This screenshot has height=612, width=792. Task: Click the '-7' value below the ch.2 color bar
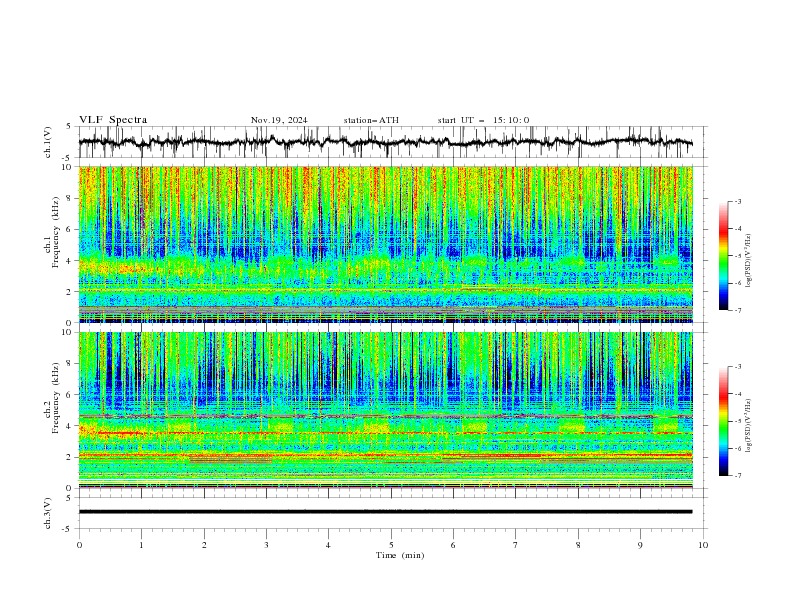tap(737, 476)
